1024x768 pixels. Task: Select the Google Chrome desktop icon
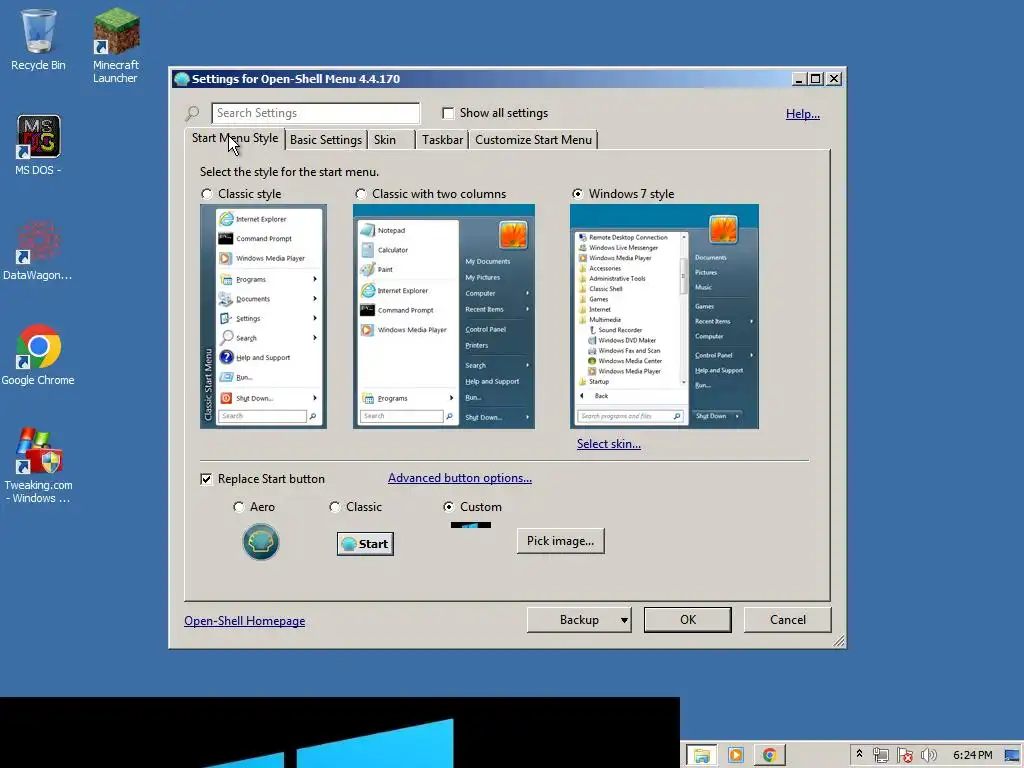pyautogui.click(x=38, y=355)
